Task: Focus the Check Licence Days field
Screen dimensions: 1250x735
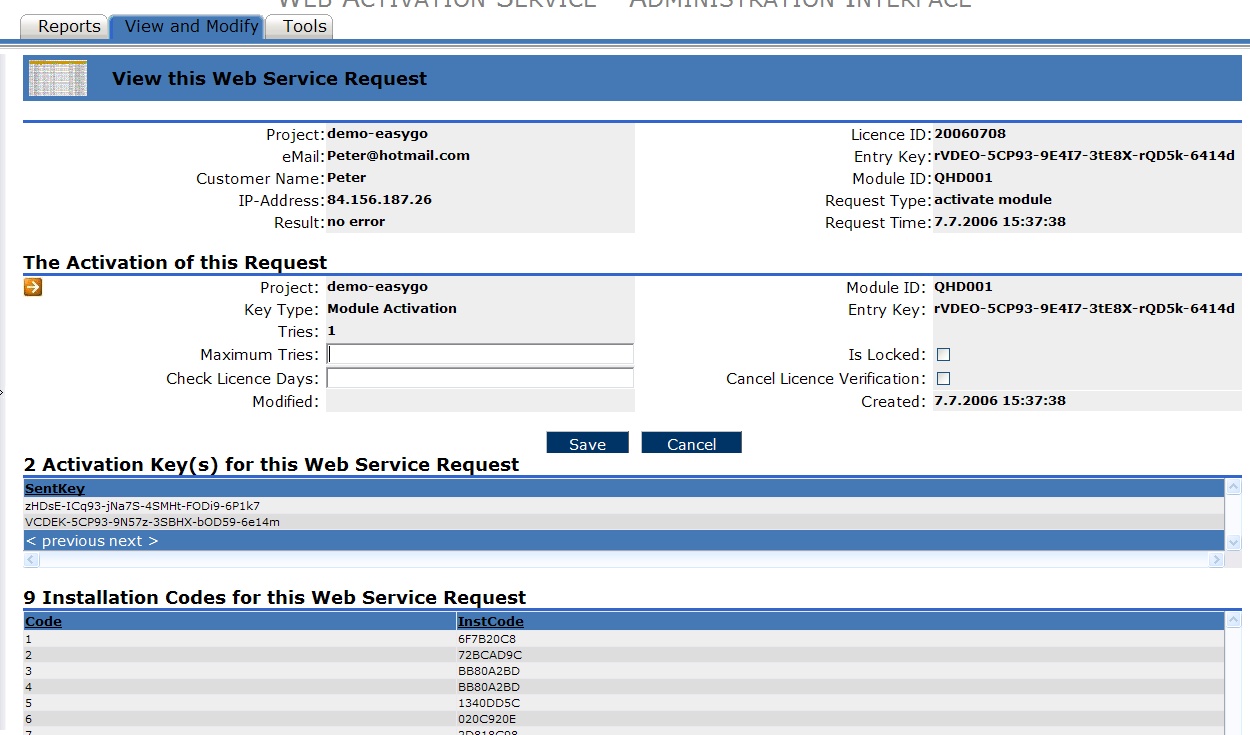Action: (x=480, y=378)
